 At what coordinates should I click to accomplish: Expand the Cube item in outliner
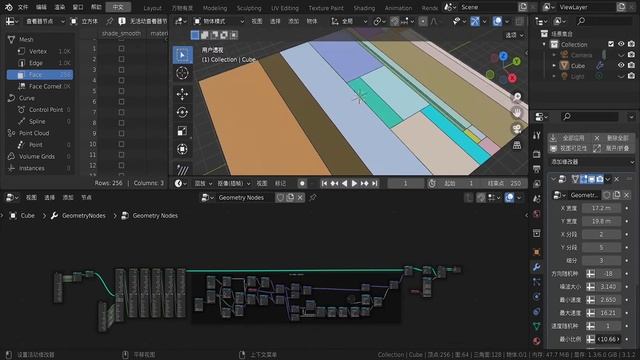coord(554,65)
